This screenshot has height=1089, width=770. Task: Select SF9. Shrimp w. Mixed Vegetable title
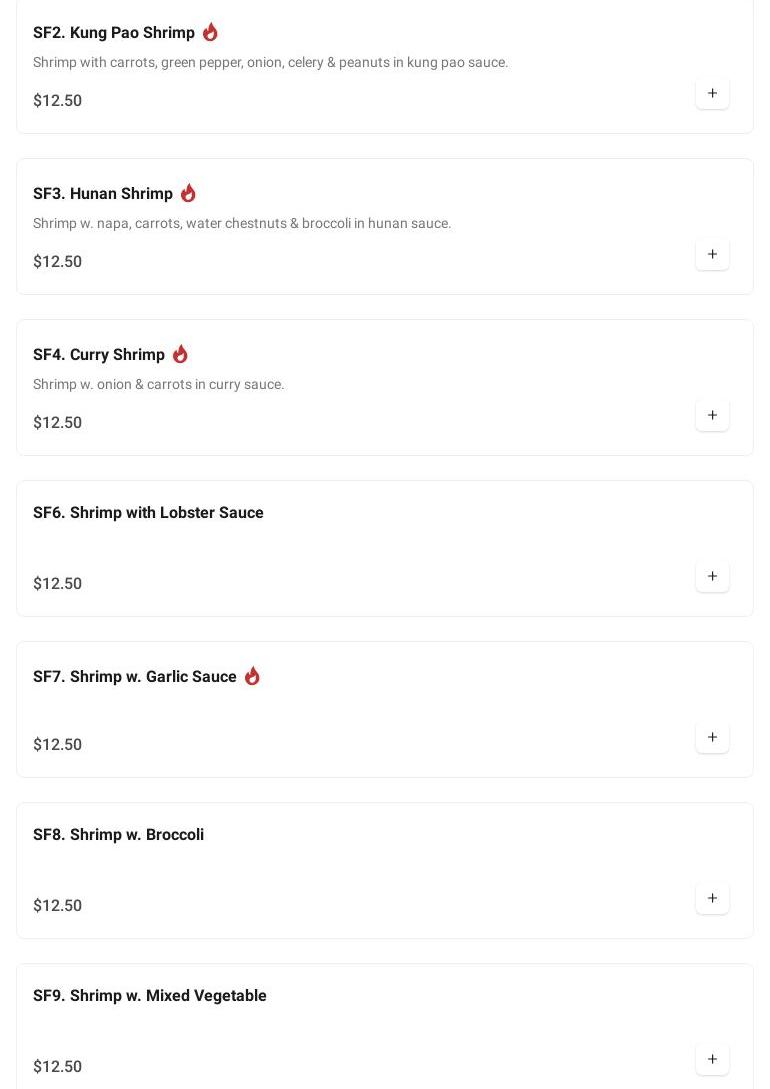coord(150,996)
